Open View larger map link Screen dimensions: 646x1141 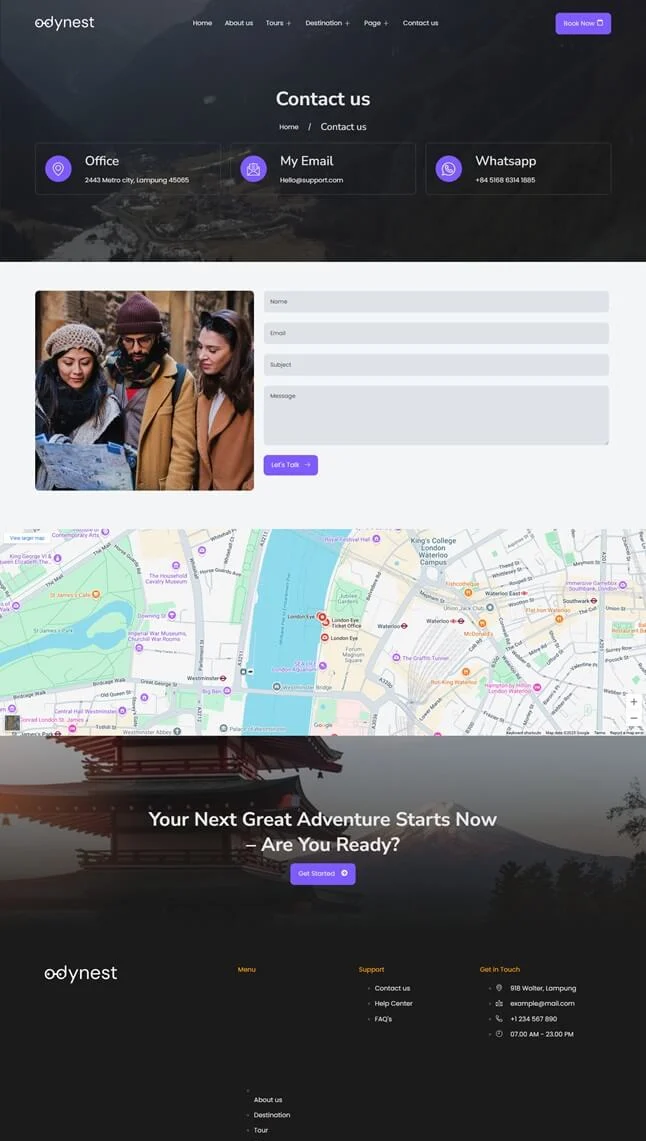[x=28, y=538]
